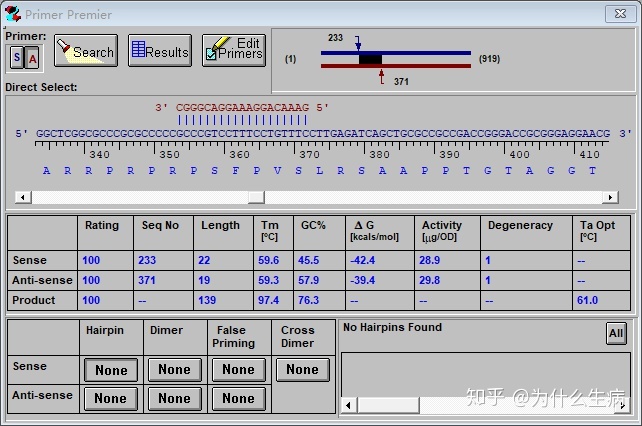Click the Sense Dimer None button
The image size is (642, 426).
click(x=175, y=370)
